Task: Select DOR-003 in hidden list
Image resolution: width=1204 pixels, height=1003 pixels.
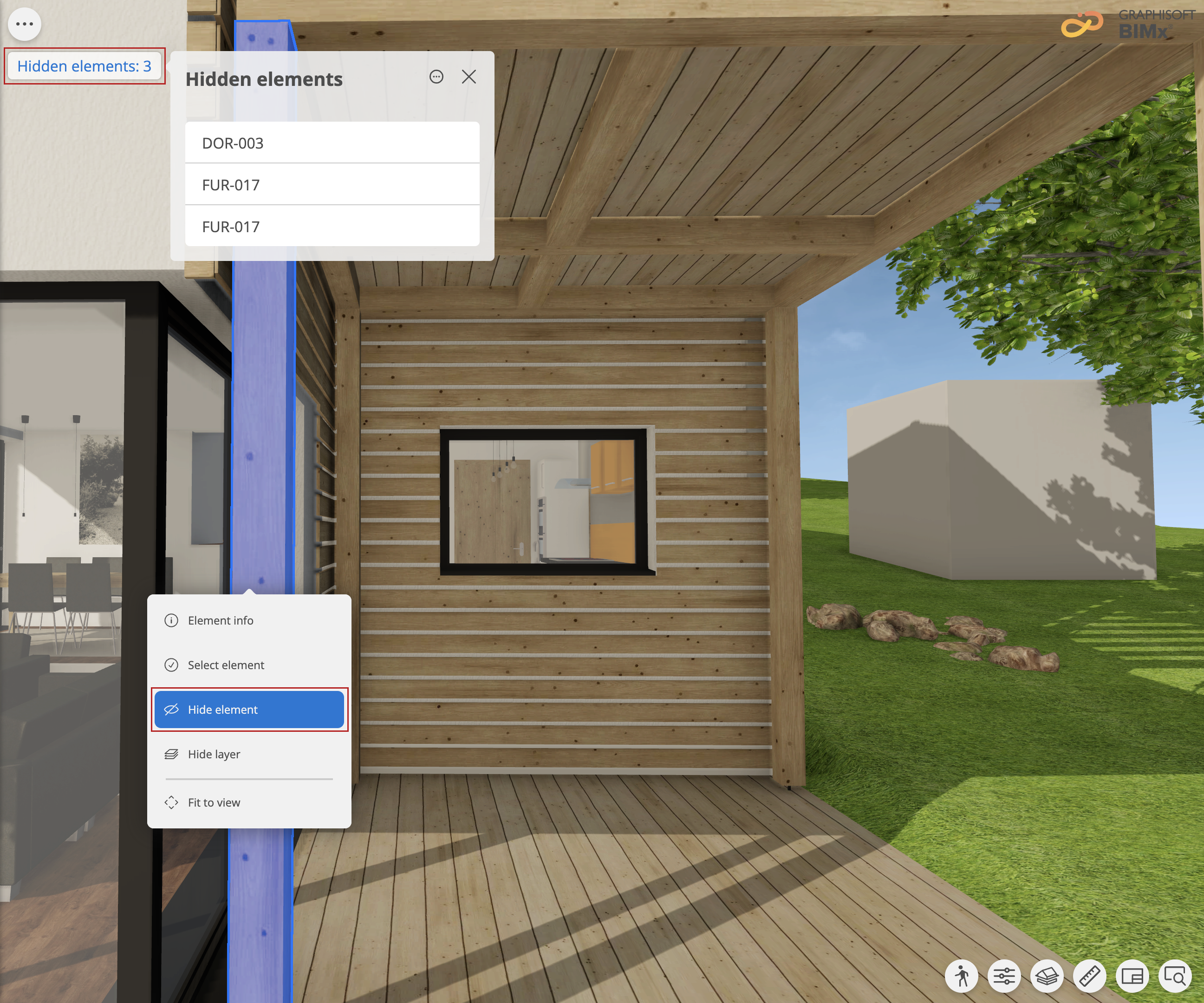Action: (332, 143)
